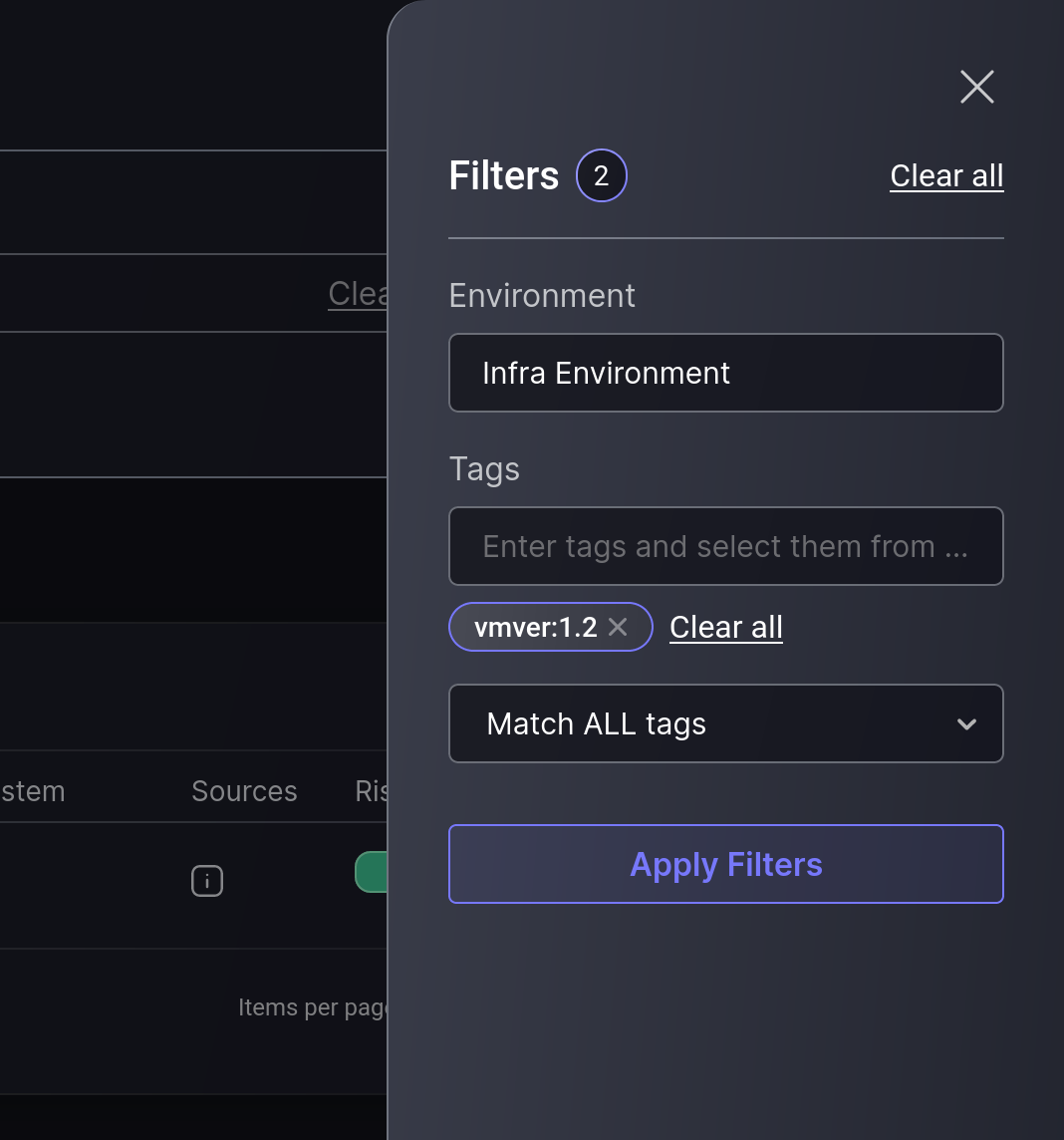Remove the vmver:1.2 tag via its x
The image size is (1064, 1140).
618,627
